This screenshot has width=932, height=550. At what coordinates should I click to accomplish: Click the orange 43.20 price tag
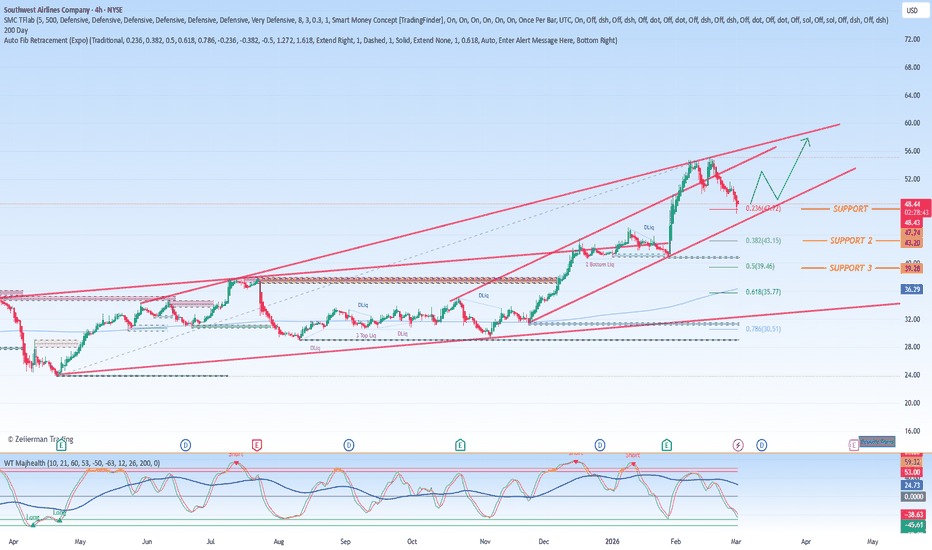tap(912, 243)
